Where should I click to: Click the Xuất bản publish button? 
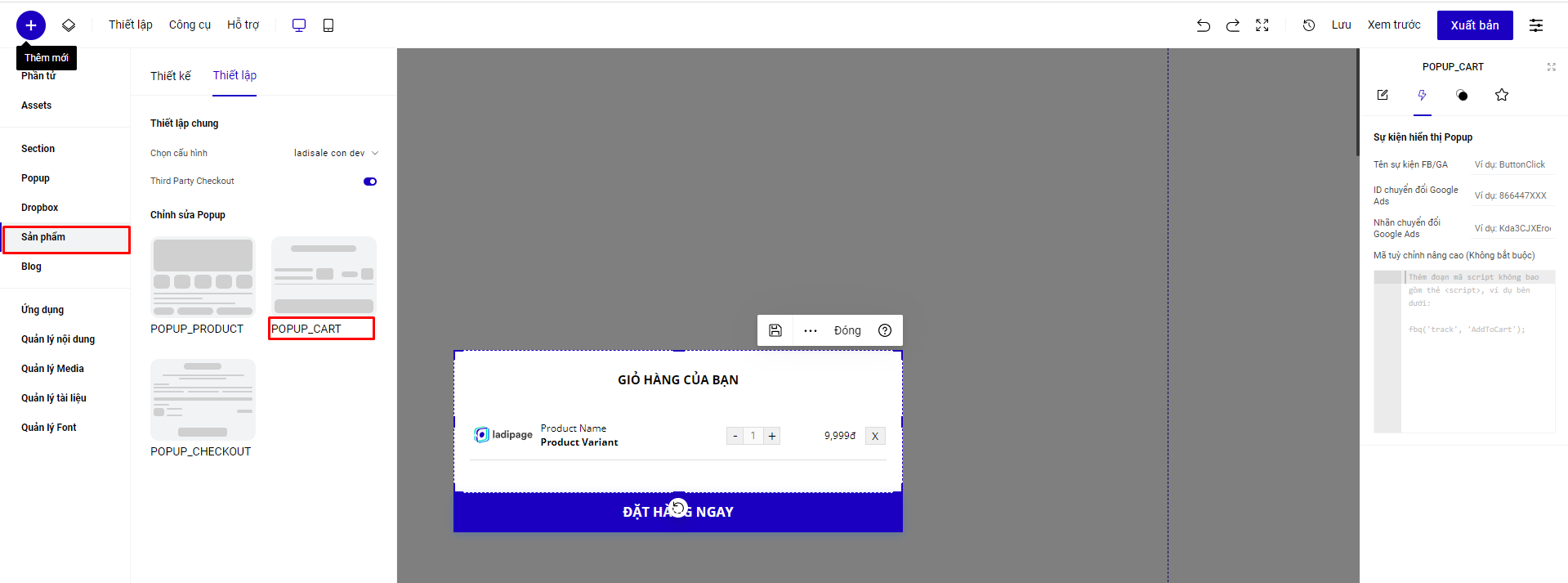[x=1474, y=25]
